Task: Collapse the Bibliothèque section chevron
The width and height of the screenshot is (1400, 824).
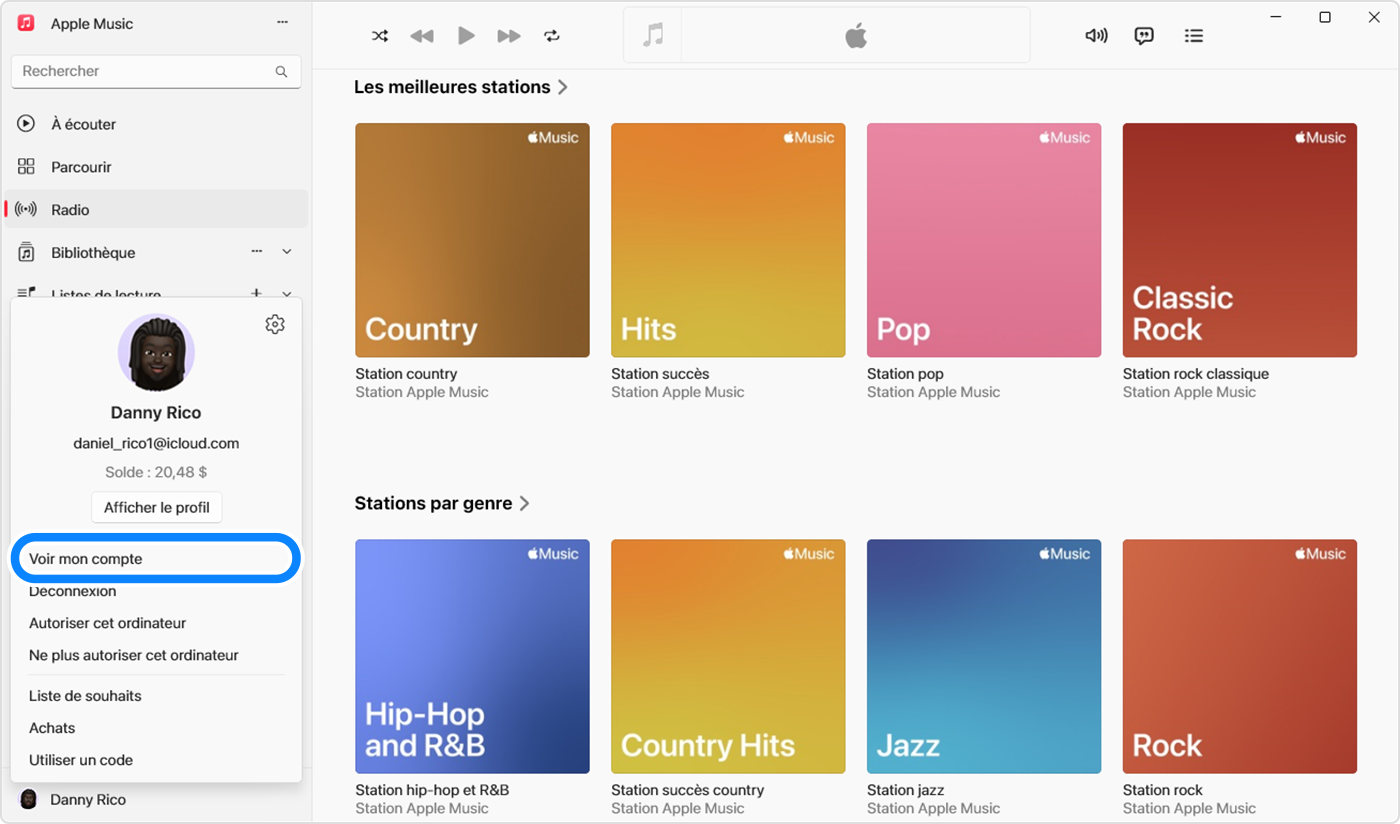Action: click(x=287, y=252)
